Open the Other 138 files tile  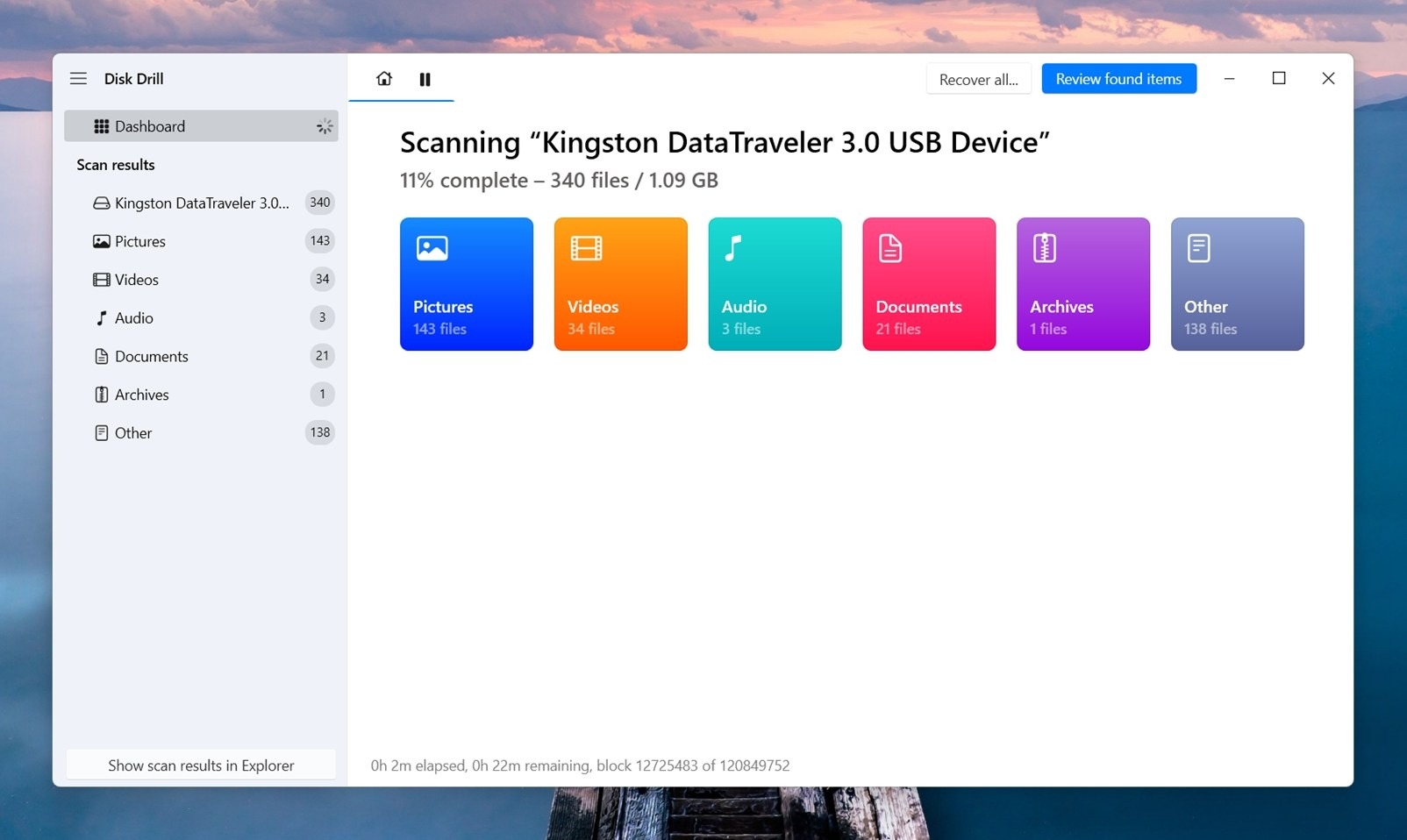(x=1238, y=284)
